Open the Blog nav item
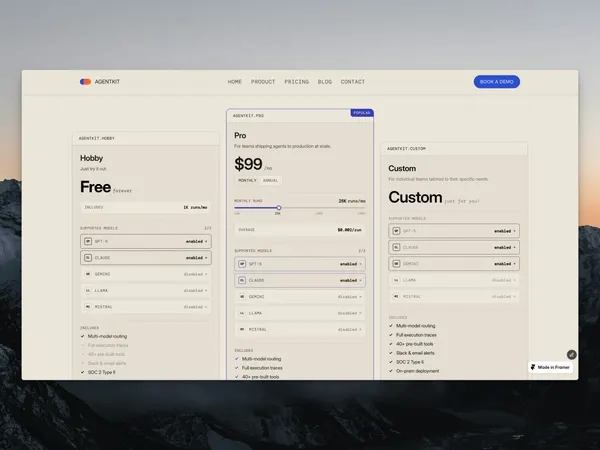 (324, 82)
